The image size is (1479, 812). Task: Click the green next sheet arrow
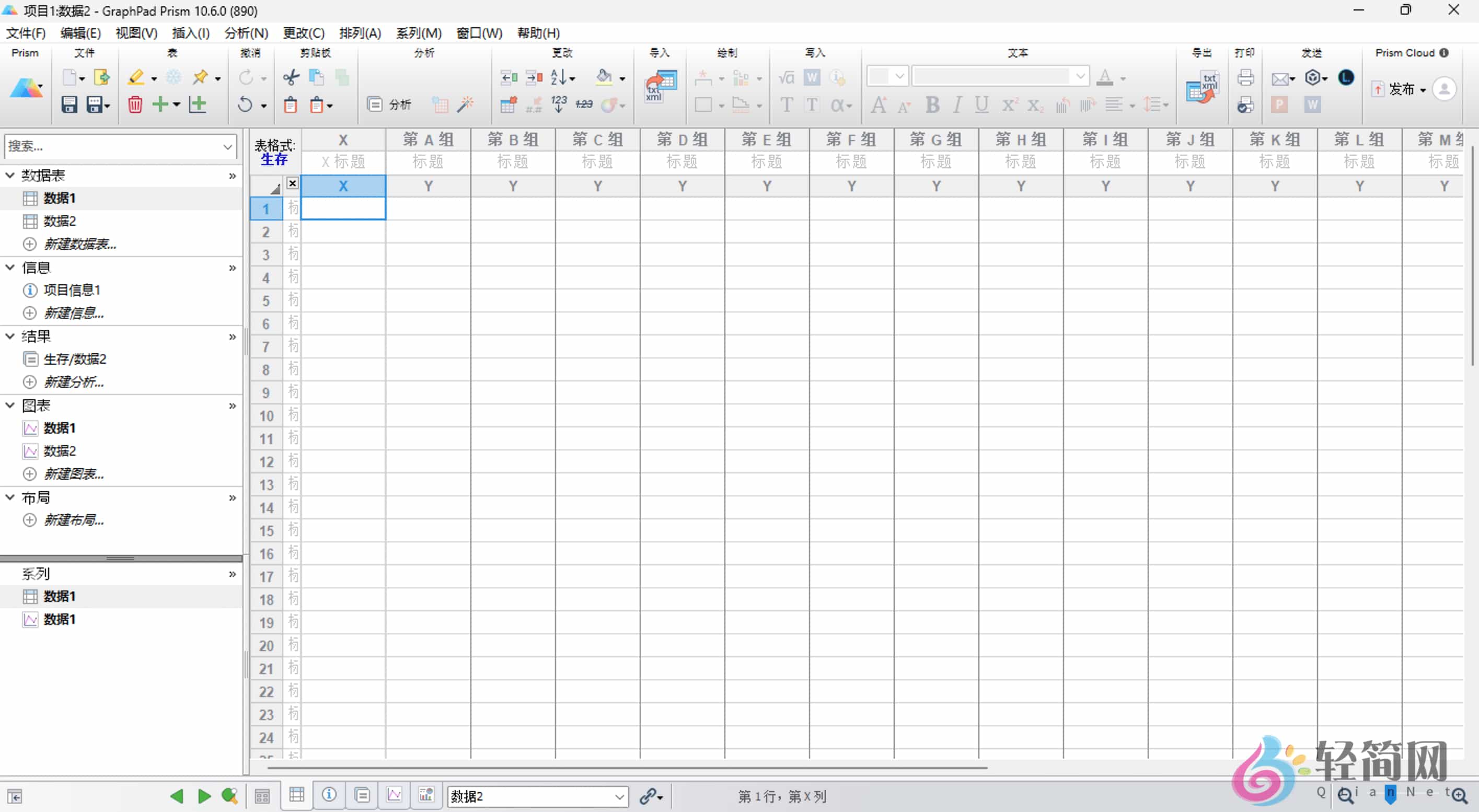[204, 796]
